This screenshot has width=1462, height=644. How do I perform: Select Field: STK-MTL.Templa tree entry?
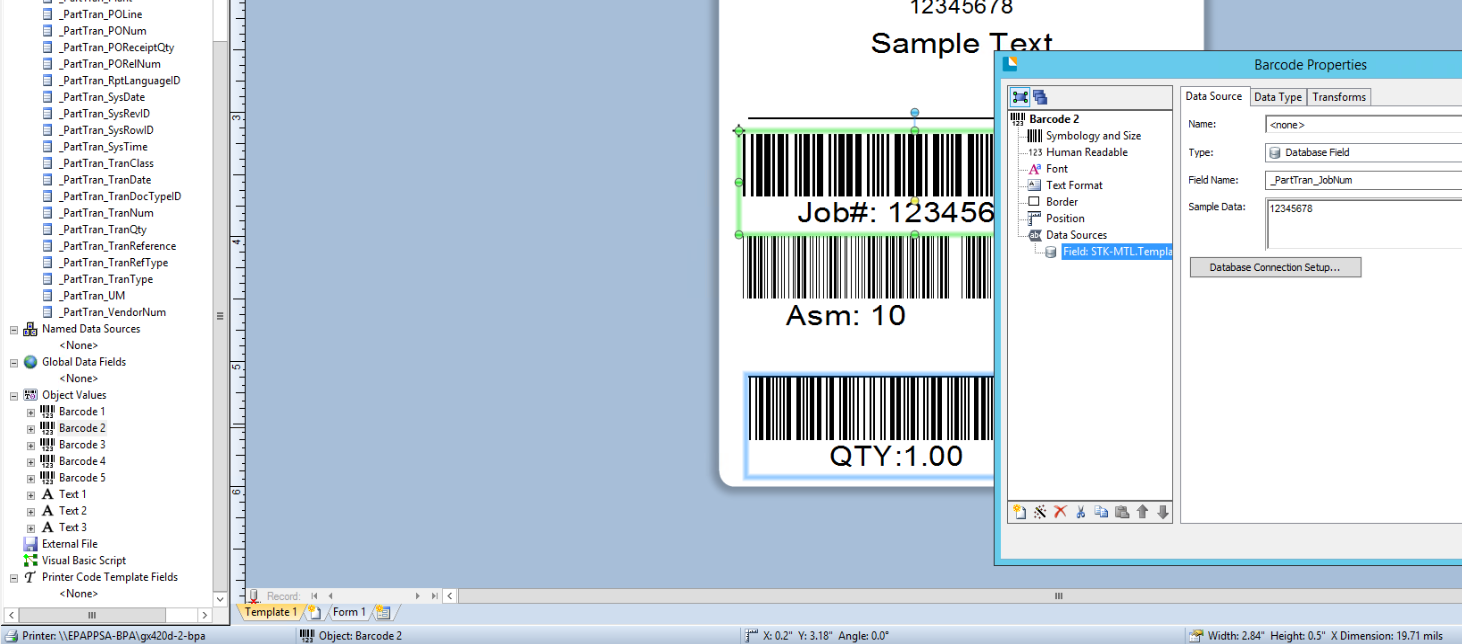tap(1116, 252)
